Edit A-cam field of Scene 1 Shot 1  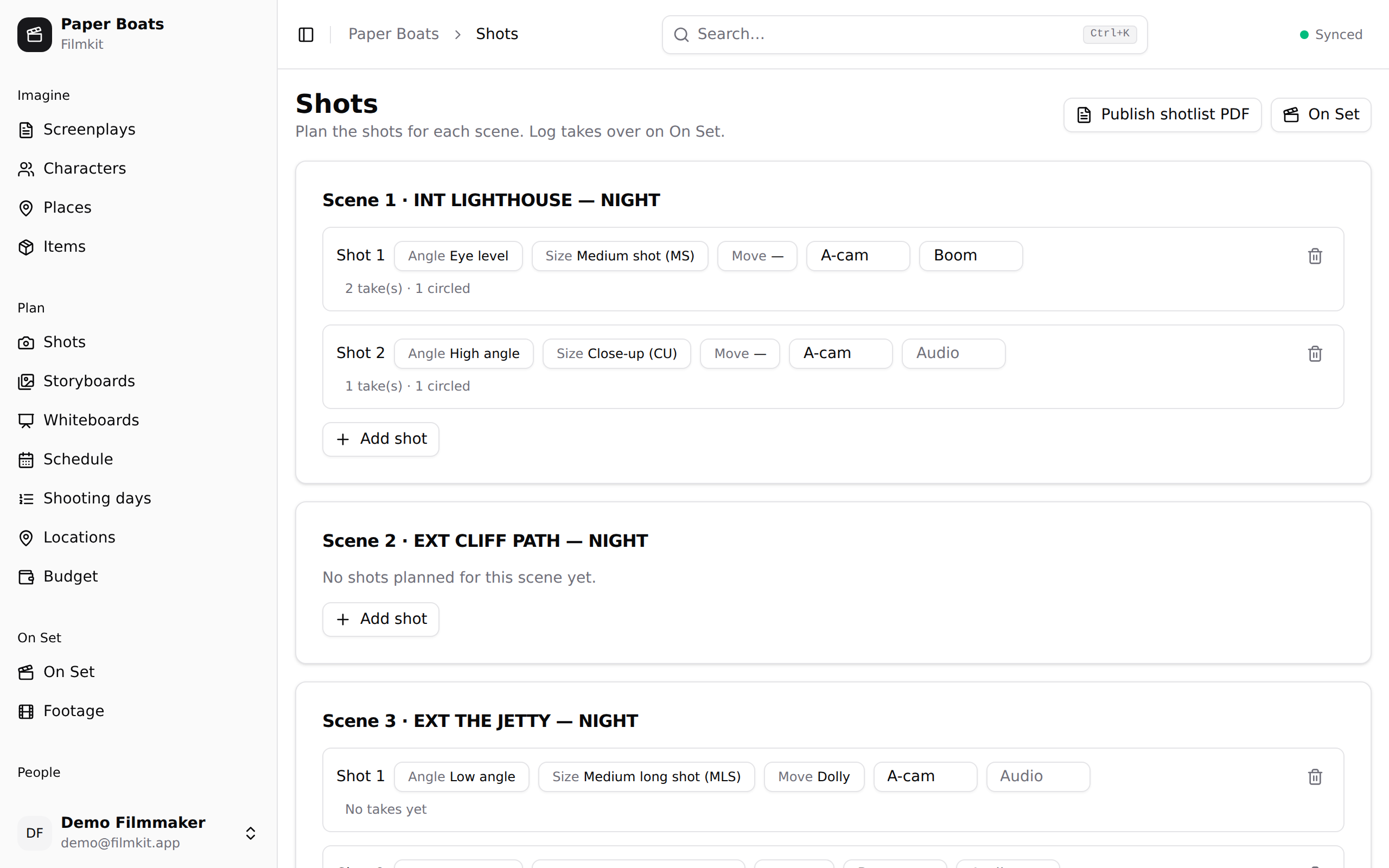pos(858,256)
